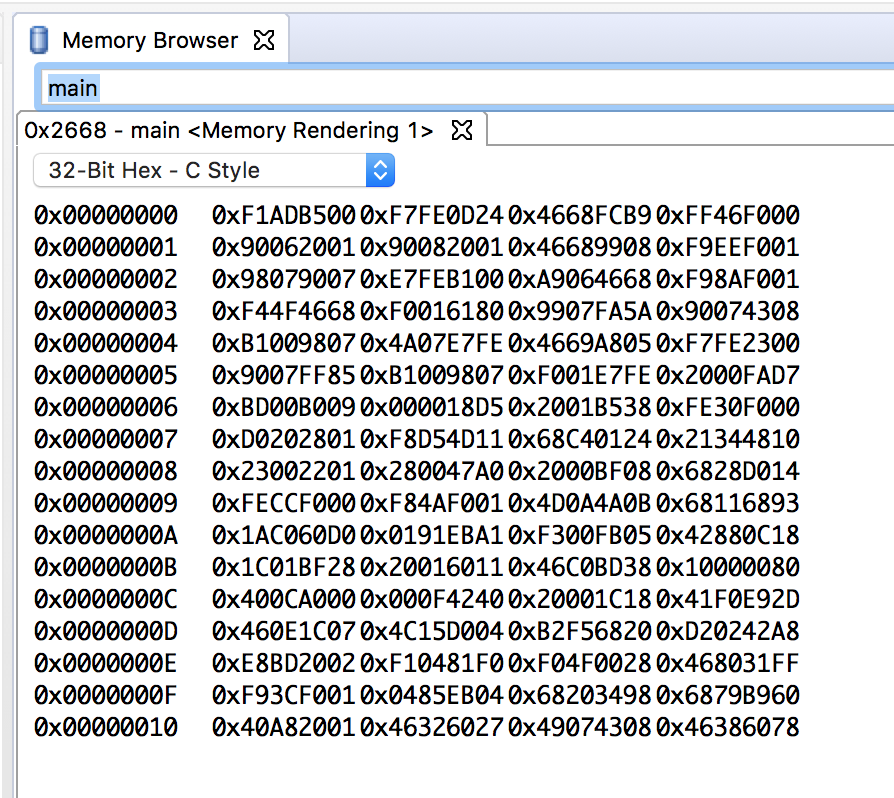Select memory value 0x90062001
The height and width of the screenshot is (798, 894).
click(x=283, y=247)
